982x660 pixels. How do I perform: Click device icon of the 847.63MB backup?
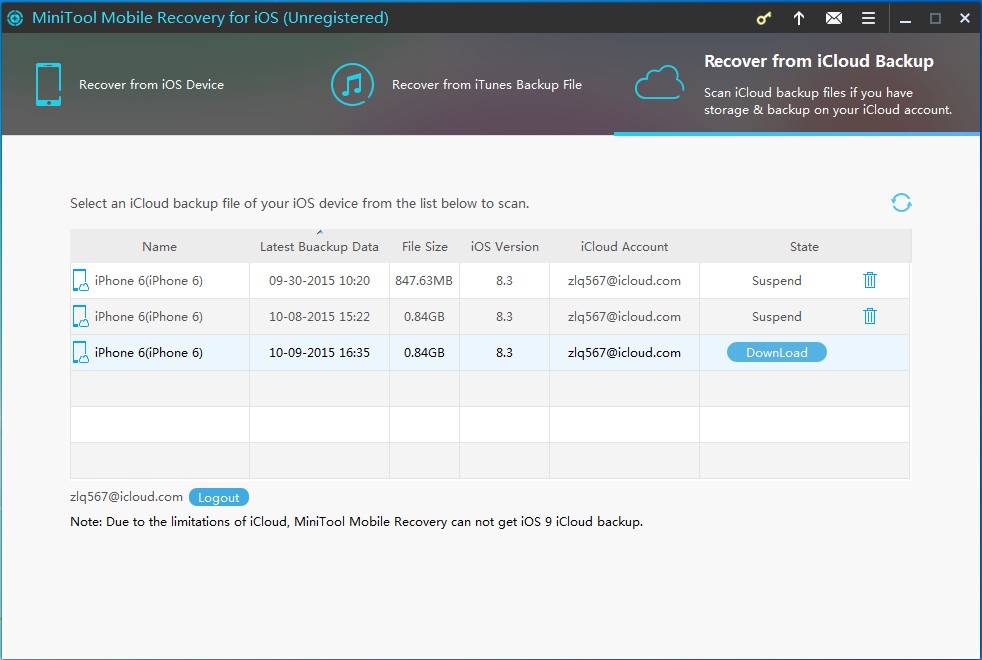click(81, 281)
